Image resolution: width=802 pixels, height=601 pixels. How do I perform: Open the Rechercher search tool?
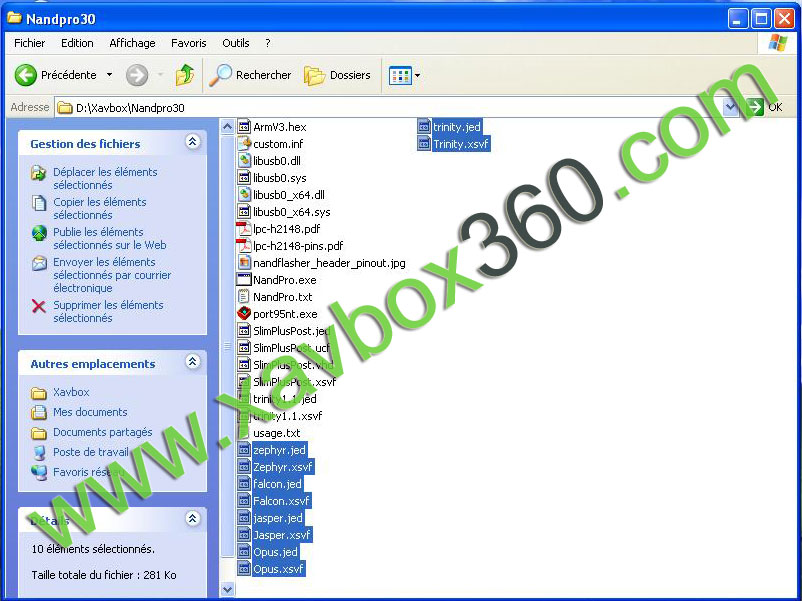click(250, 75)
